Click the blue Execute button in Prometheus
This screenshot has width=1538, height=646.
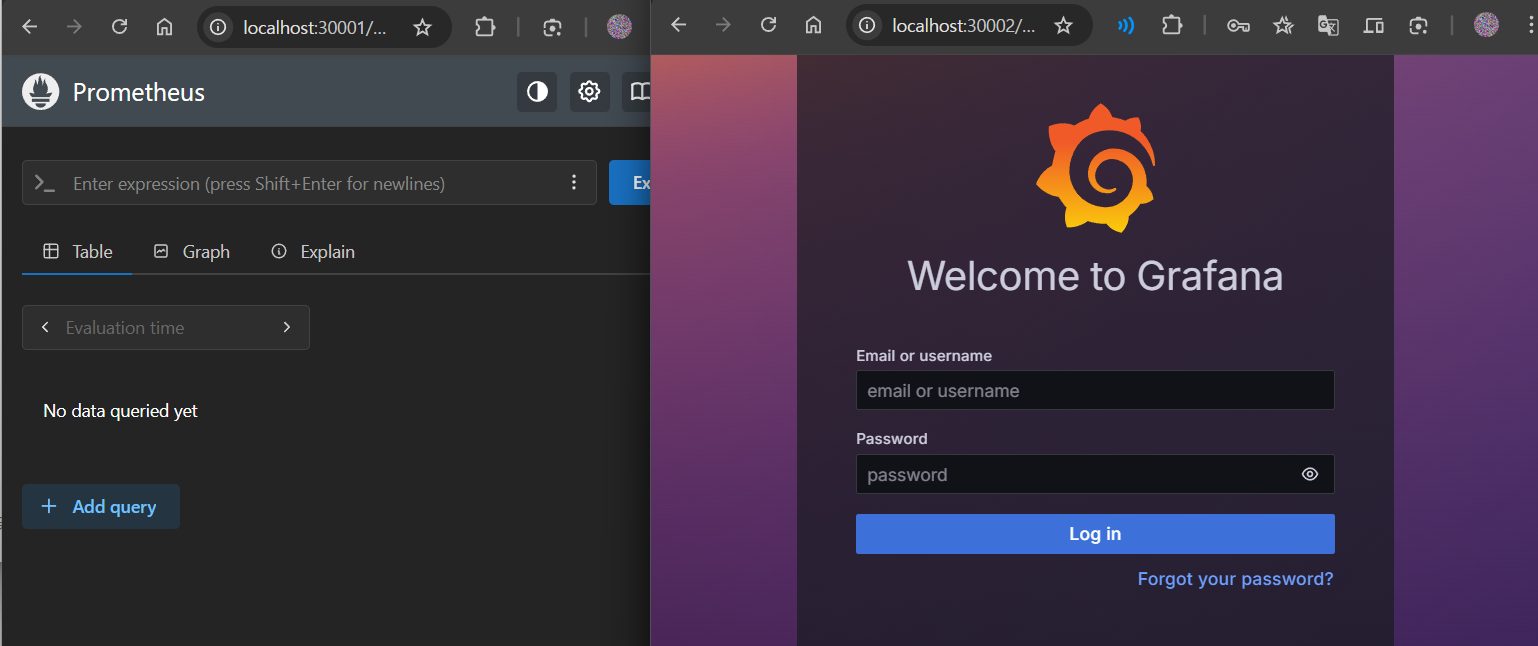tap(630, 183)
